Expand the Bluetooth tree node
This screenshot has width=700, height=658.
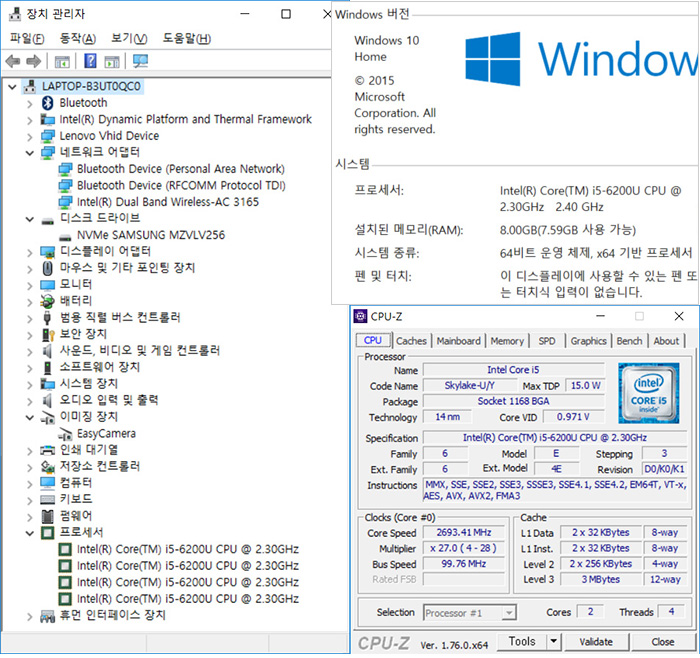tap(29, 104)
